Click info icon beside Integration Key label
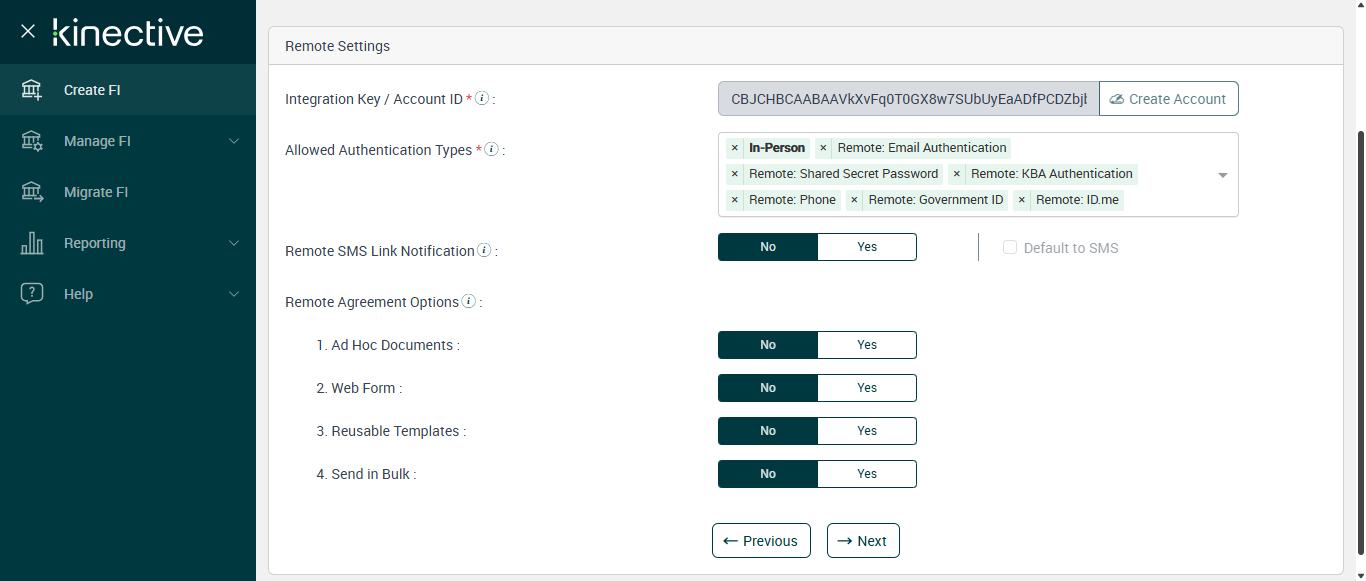The image size is (1366, 581). pyautogui.click(x=482, y=99)
